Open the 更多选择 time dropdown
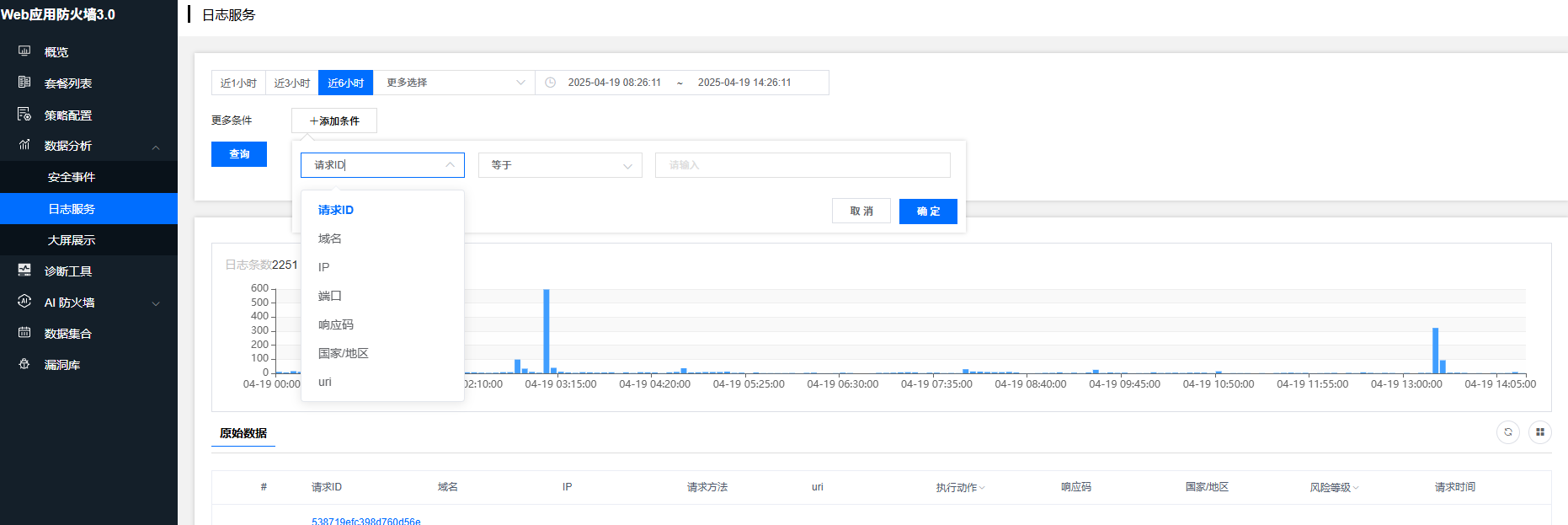1568x525 pixels. click(455, 83)
